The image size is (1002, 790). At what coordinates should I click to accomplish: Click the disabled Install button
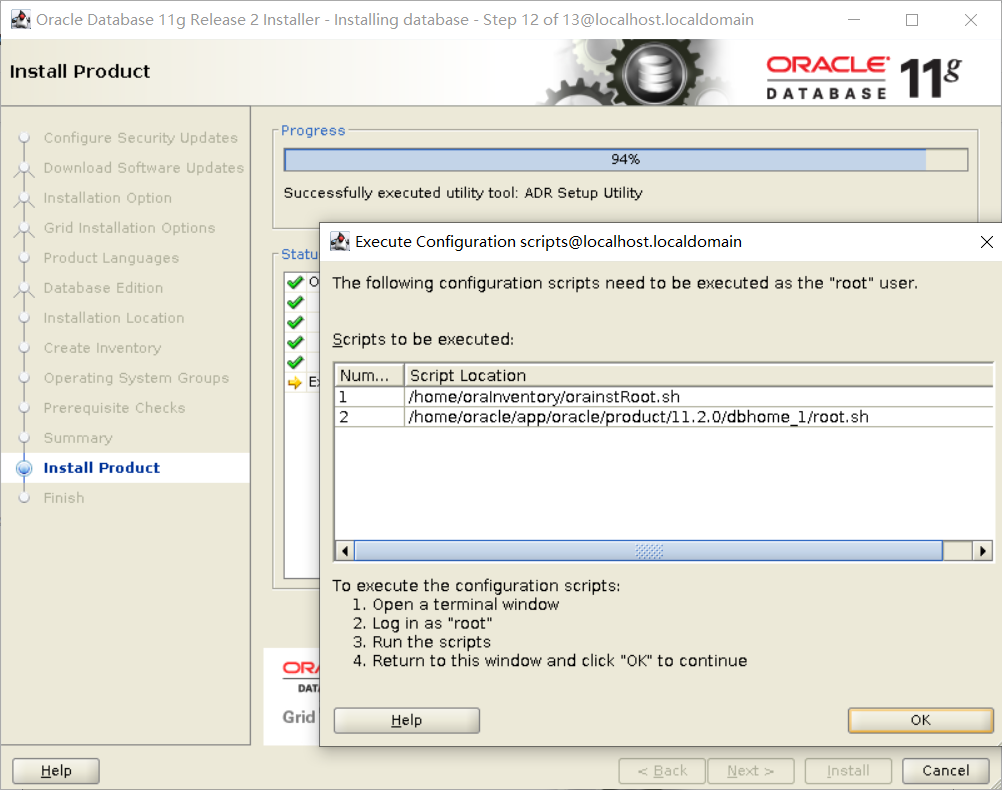pos(848,771)
